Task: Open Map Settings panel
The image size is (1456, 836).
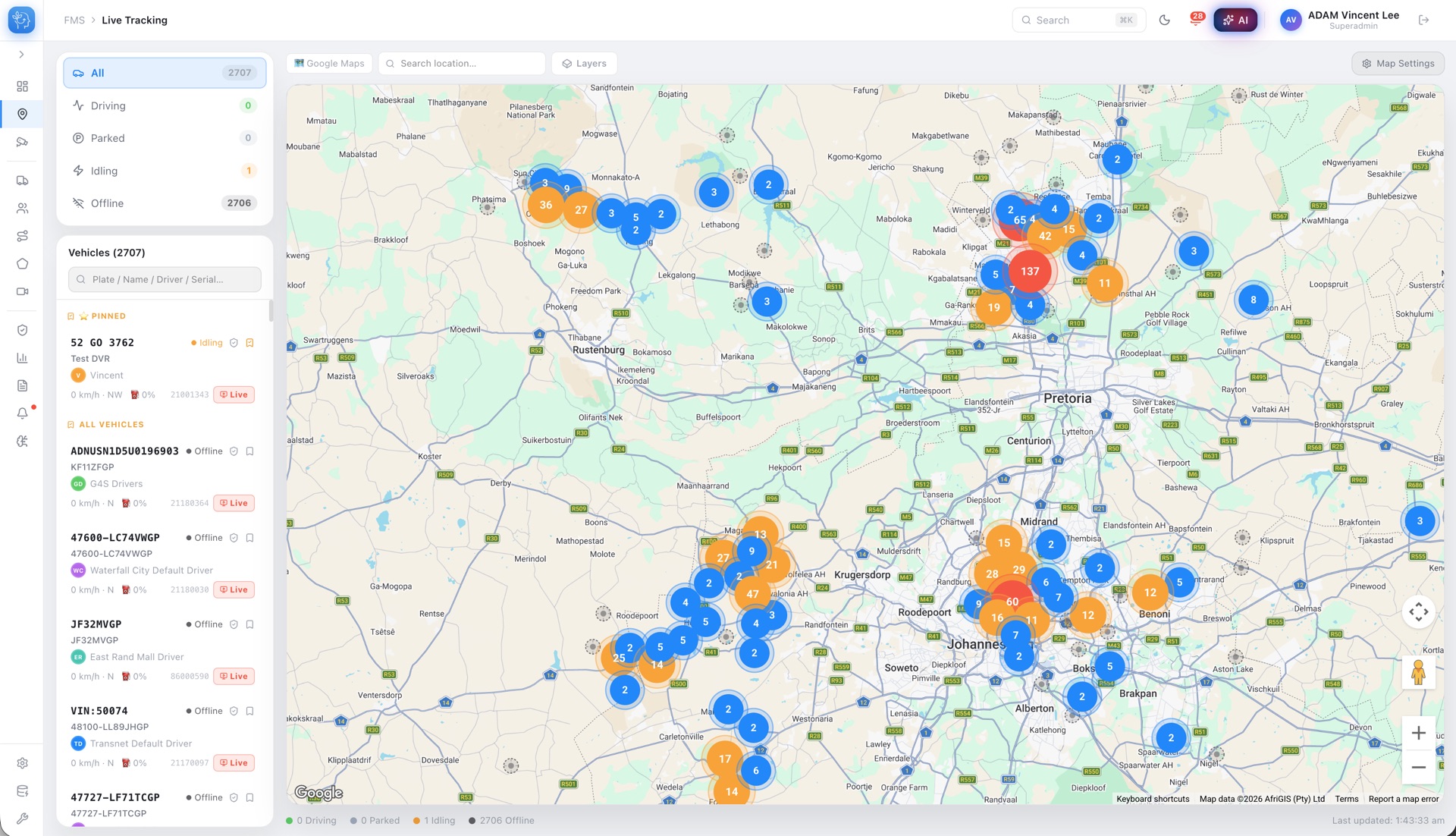Action: point(1398,63)
